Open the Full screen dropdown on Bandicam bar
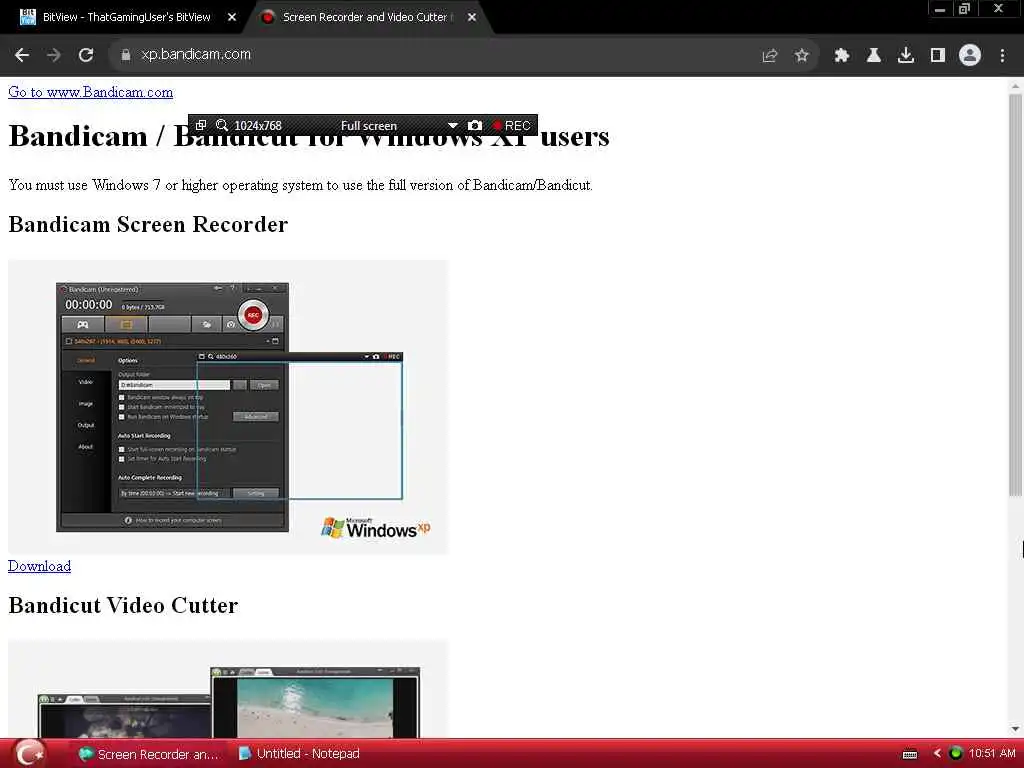The height and width of the screenshot is (768, 1024). (453, 125)
